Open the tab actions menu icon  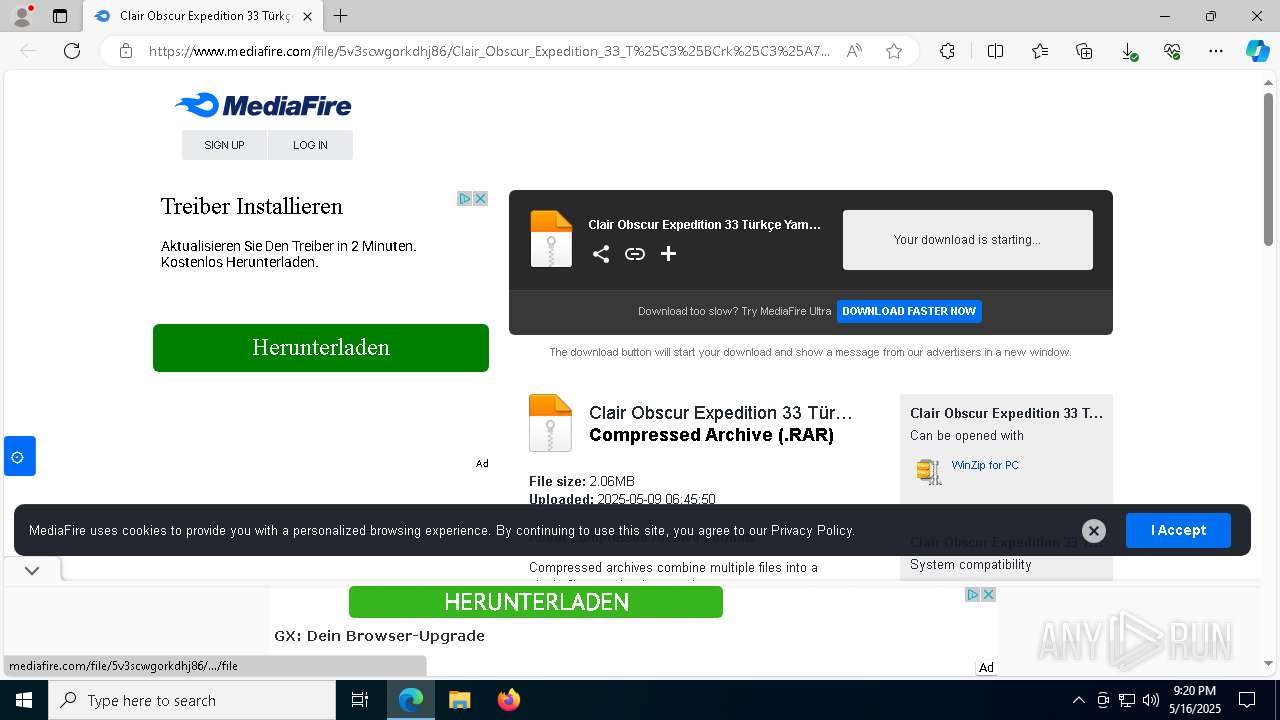pyautogui.click(x=60, y=16)
